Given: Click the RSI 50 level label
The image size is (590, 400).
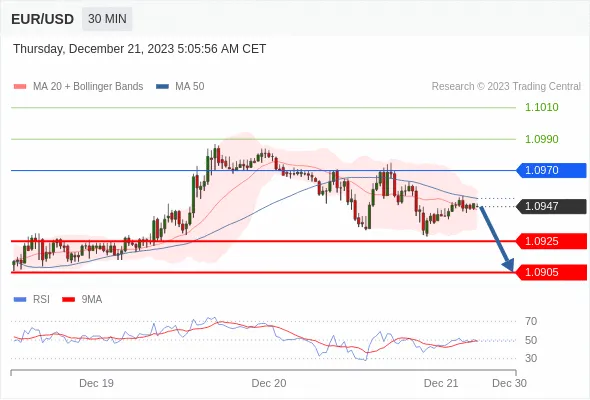Looking at the screenshot, I should pyautogui.click(x=531, y=340).
